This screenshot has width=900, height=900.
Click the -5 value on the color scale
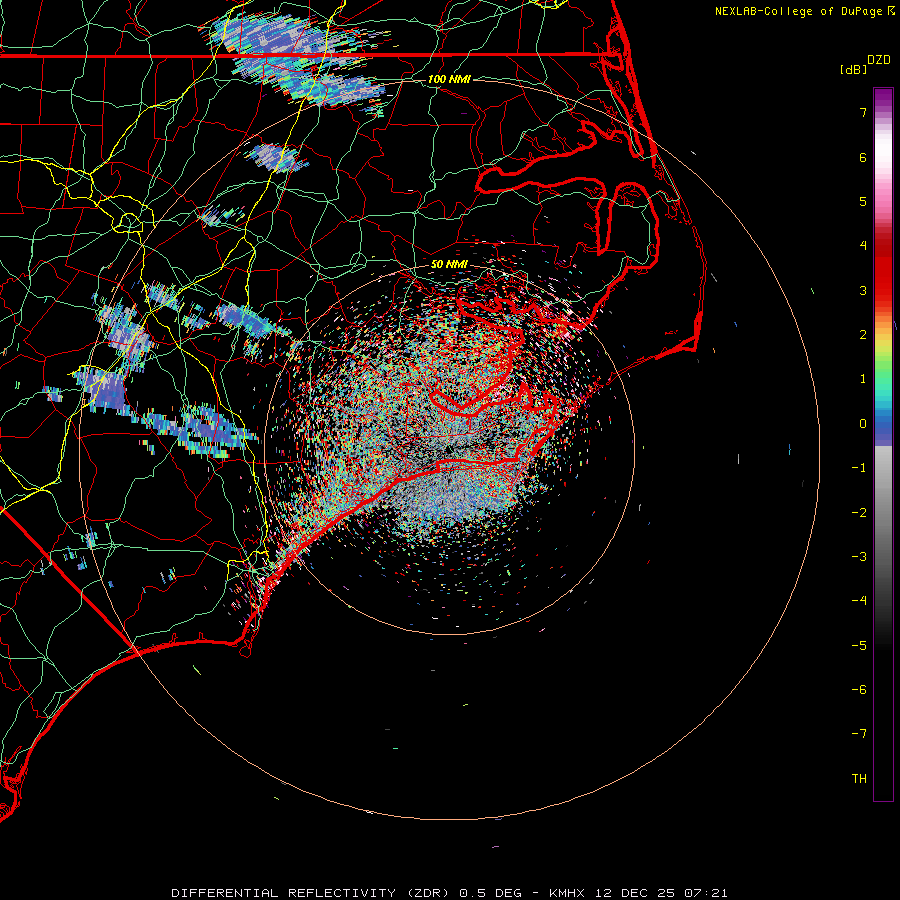(x=859, y=646)
